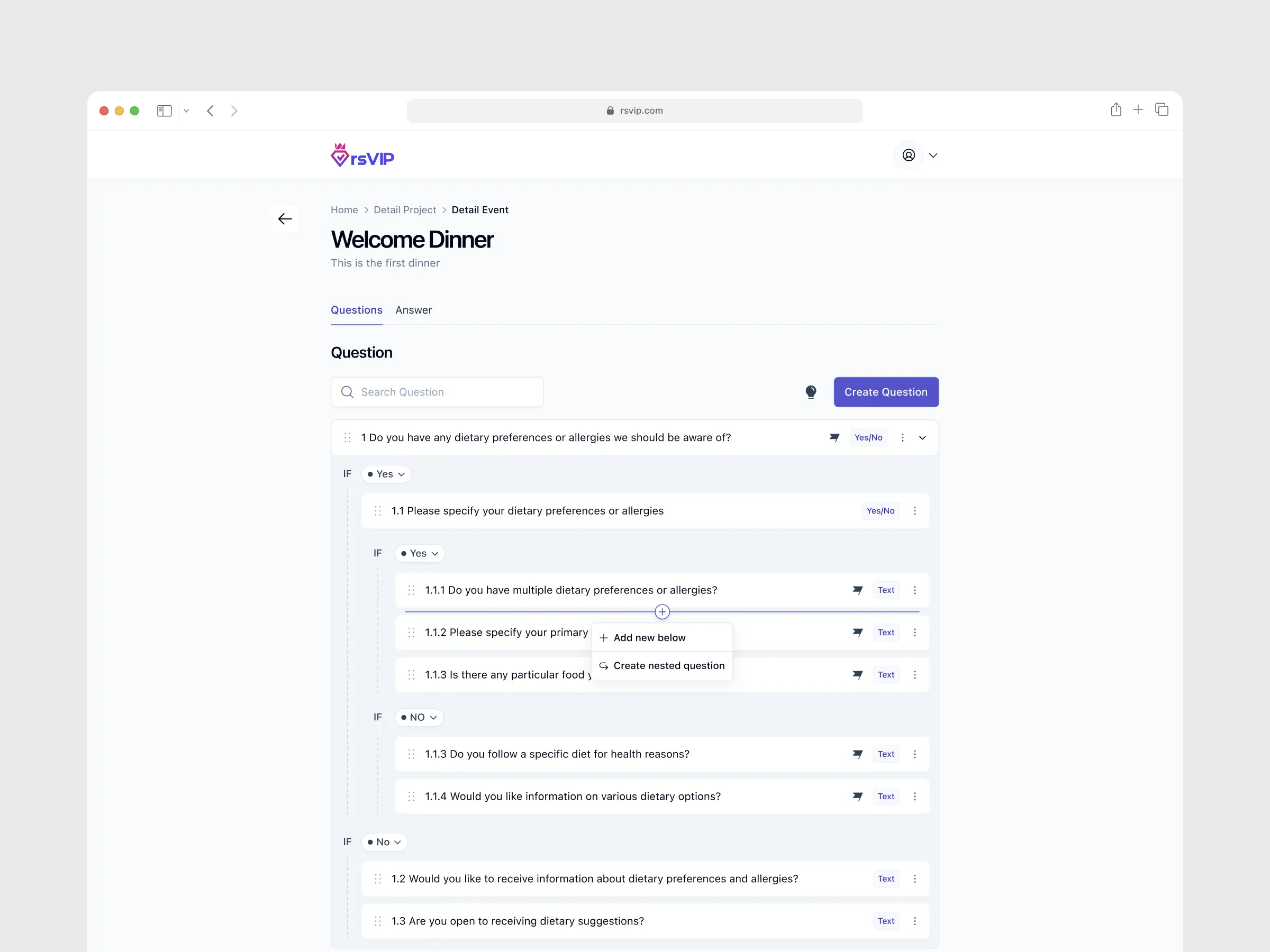The height and width of the screenshot is (952, 1270).
Task: Click the circular plus insert icon
Action: [662, 612]
